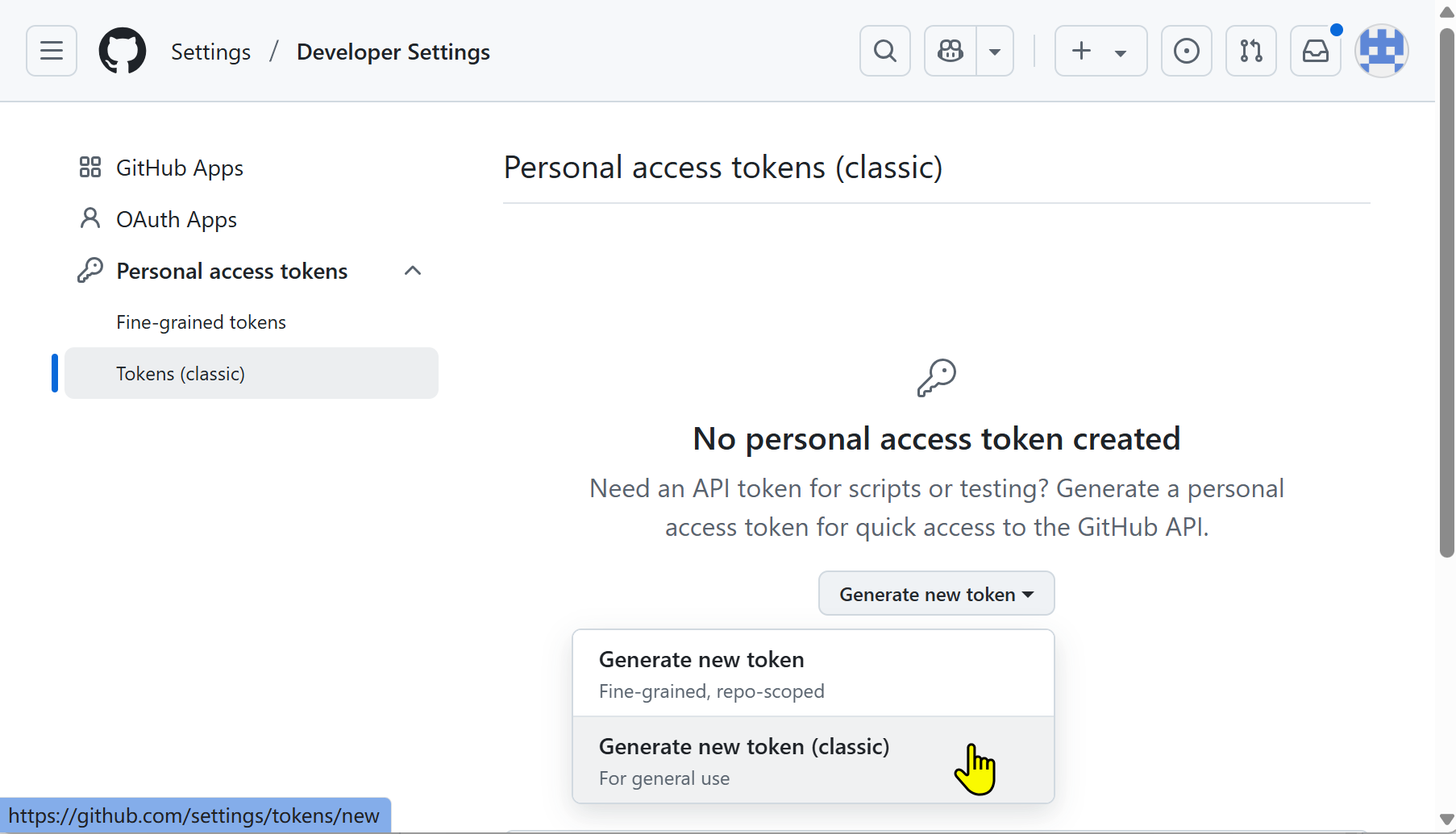Click the vertical page scrollbar thumb

coord(1446,290)
